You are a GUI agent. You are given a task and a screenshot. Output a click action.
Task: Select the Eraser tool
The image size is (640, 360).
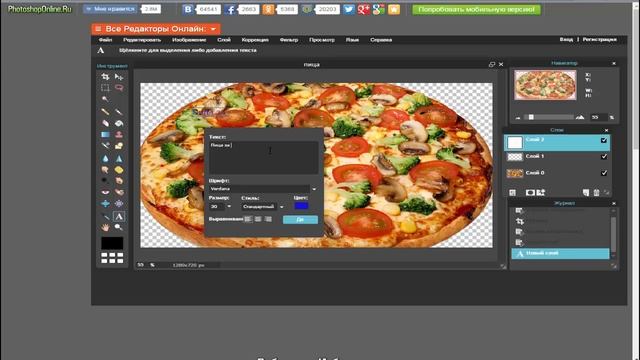[105, 123]
